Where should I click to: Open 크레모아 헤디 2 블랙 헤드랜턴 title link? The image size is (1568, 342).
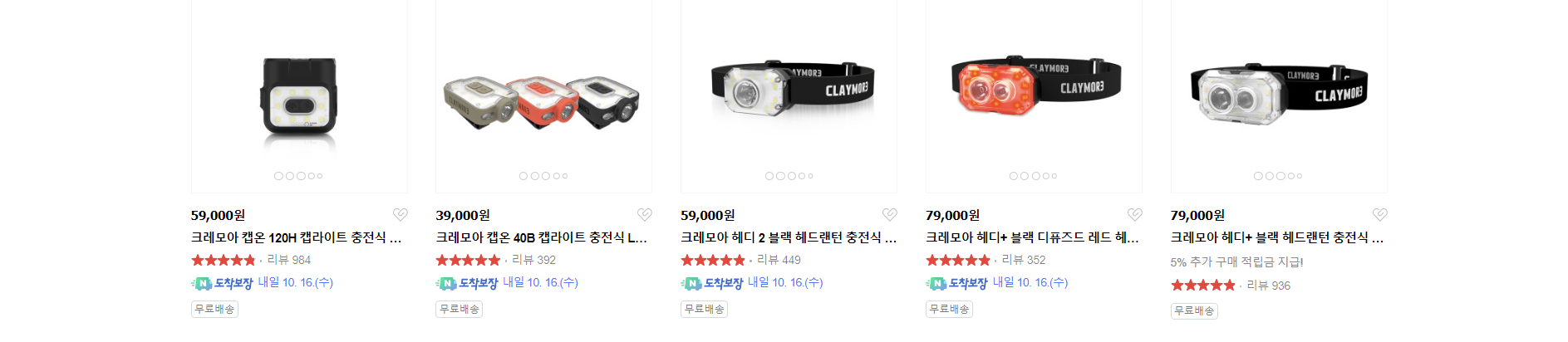pos(789,237)
